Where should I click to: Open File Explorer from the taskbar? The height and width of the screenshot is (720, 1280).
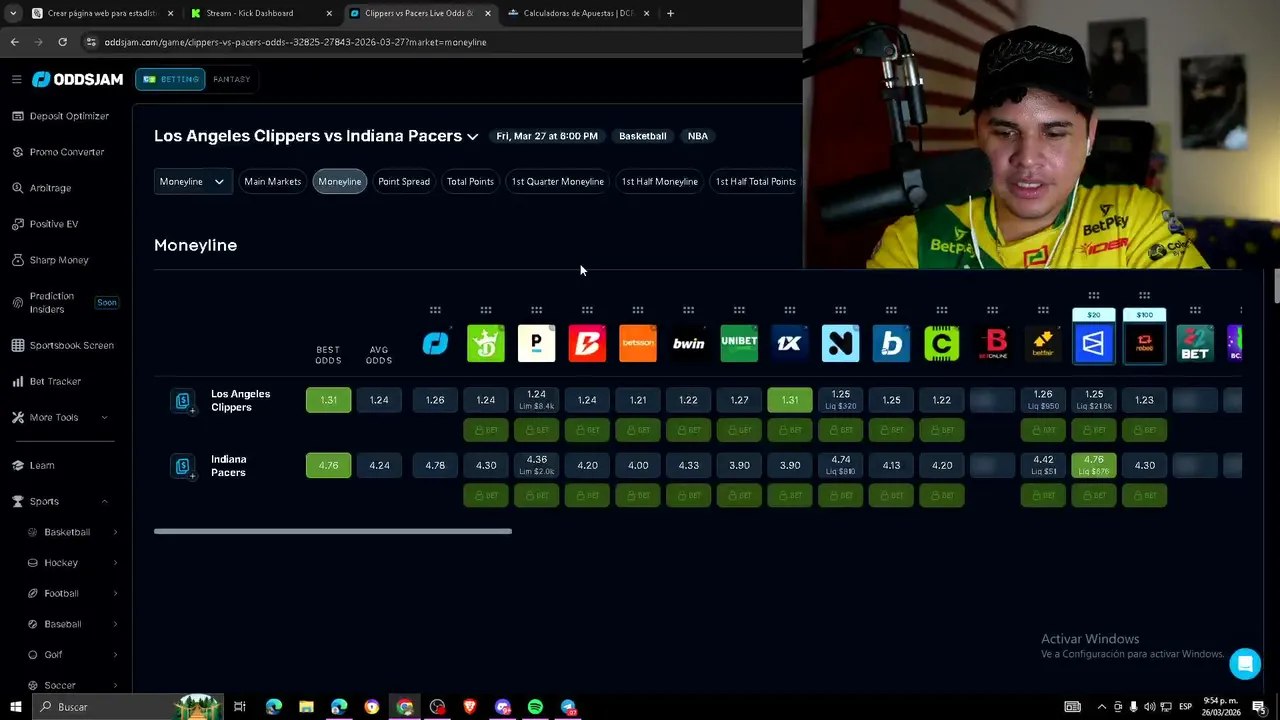point(306,707)
